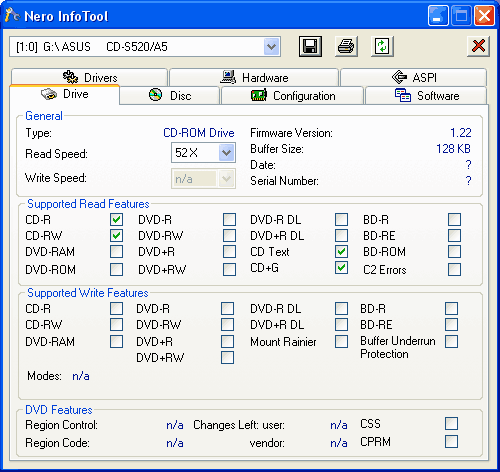Toggle DVD-R DL read checkbox
Image resolution: width=500 pixels, height=472 pixels.
pyautogui.click(x=341, y=220)
